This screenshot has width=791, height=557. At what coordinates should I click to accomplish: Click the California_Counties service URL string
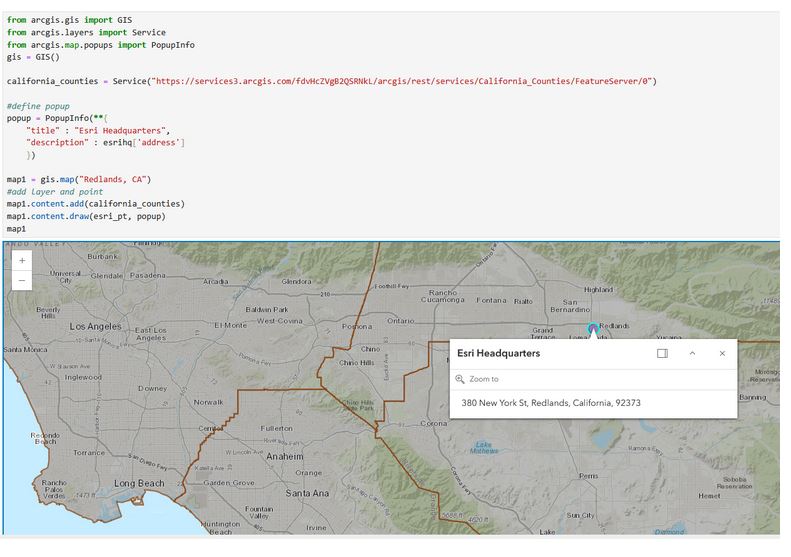[402, 81]
